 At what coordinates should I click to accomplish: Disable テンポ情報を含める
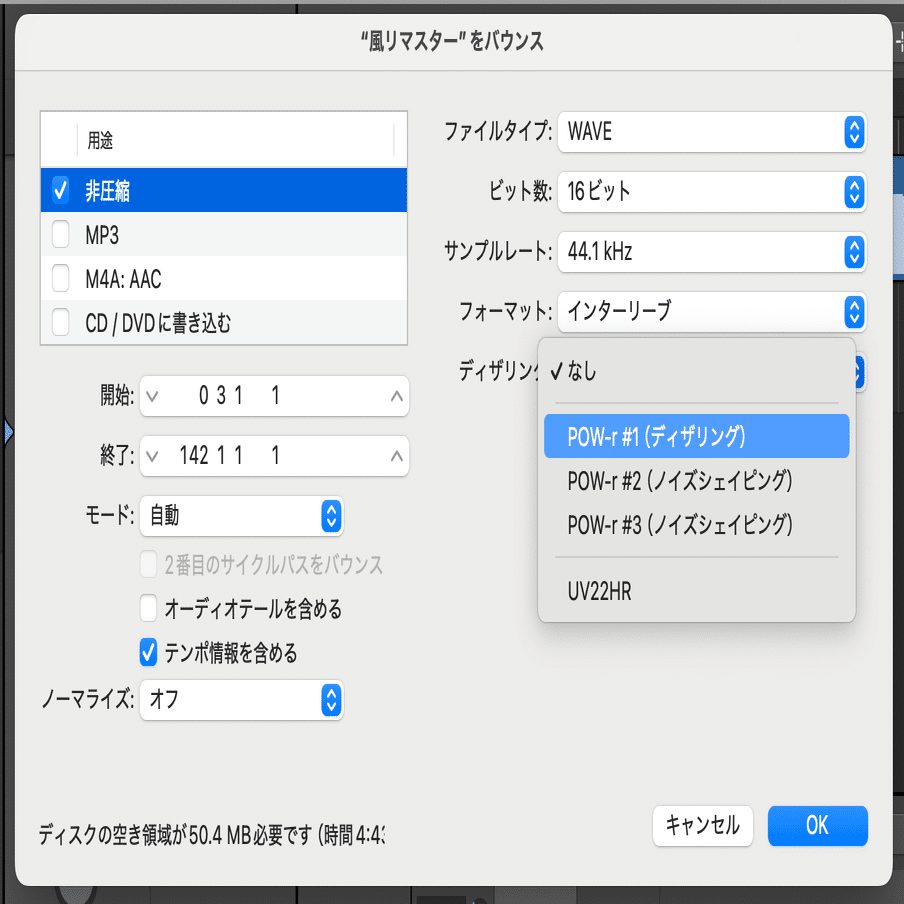point(148,652)
